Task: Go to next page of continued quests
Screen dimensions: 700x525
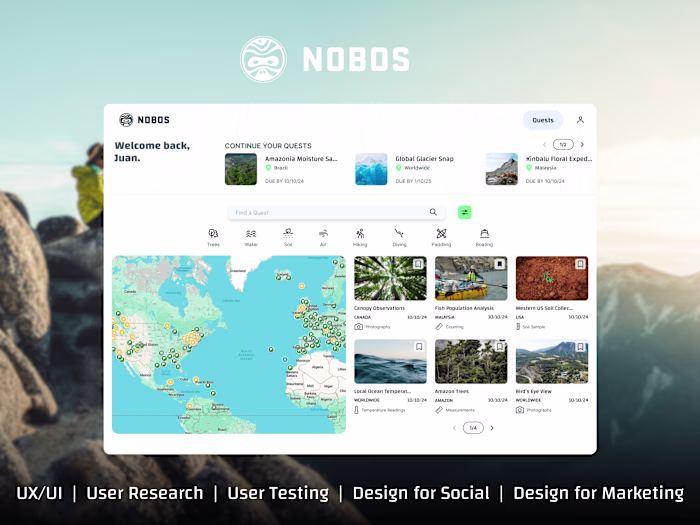Action: click(582, 145)
